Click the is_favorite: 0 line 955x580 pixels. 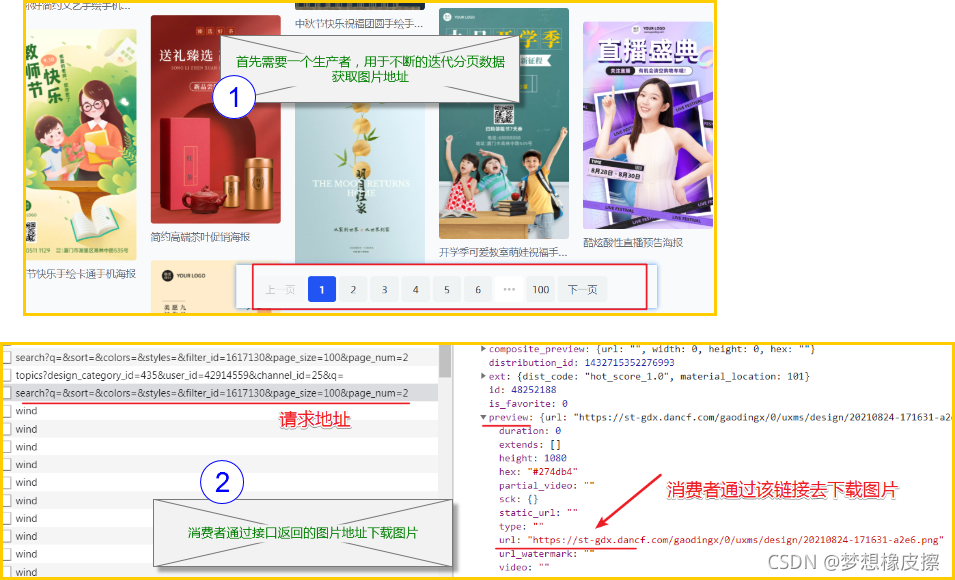[528, 403]
